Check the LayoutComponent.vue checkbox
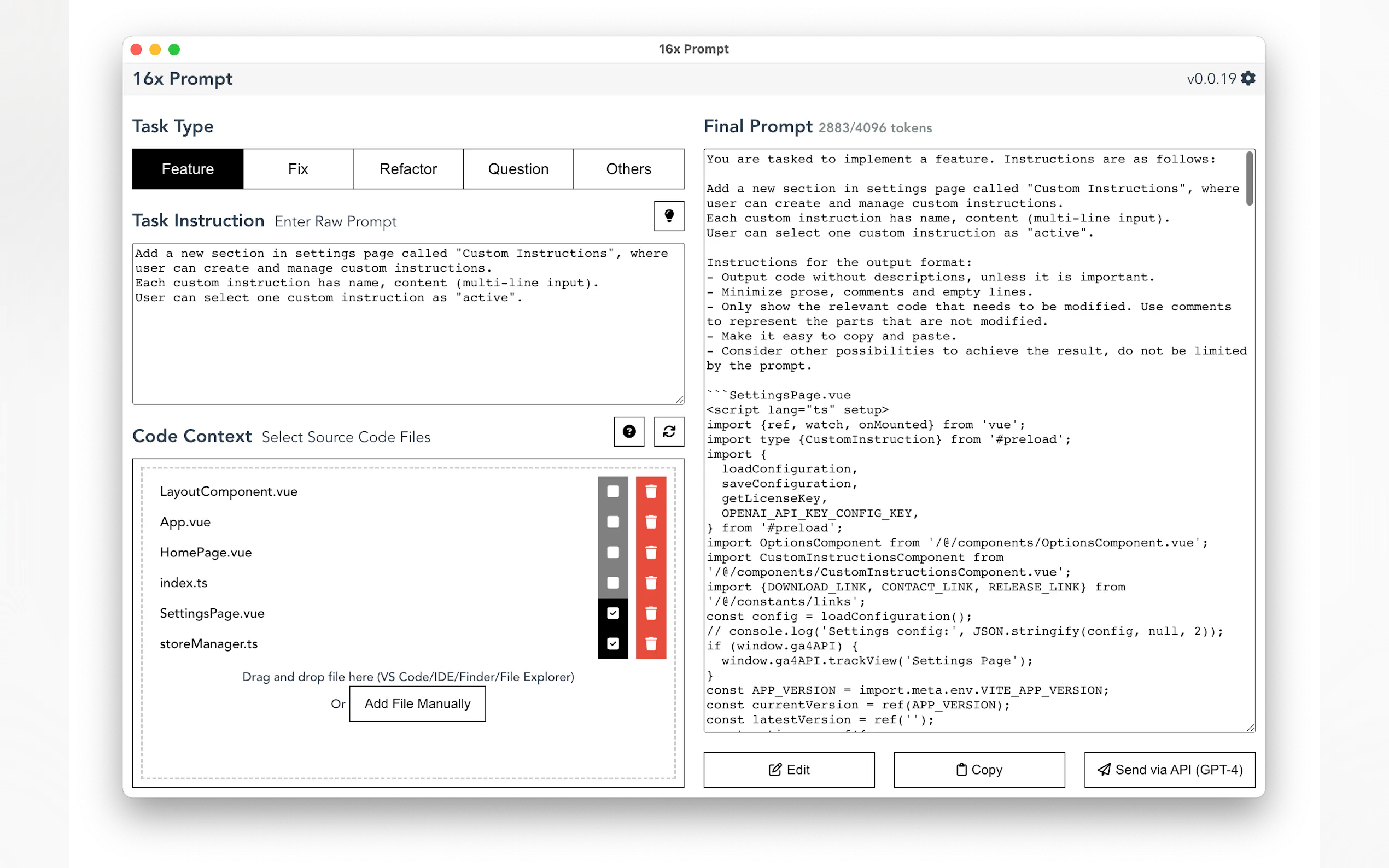Image resolution: width=1389 pixels, height=868 pixels. pos(612,491)
